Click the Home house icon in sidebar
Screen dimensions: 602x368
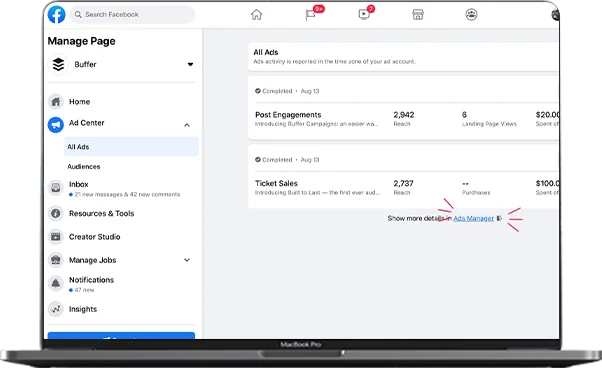click(x=56, y=102)
